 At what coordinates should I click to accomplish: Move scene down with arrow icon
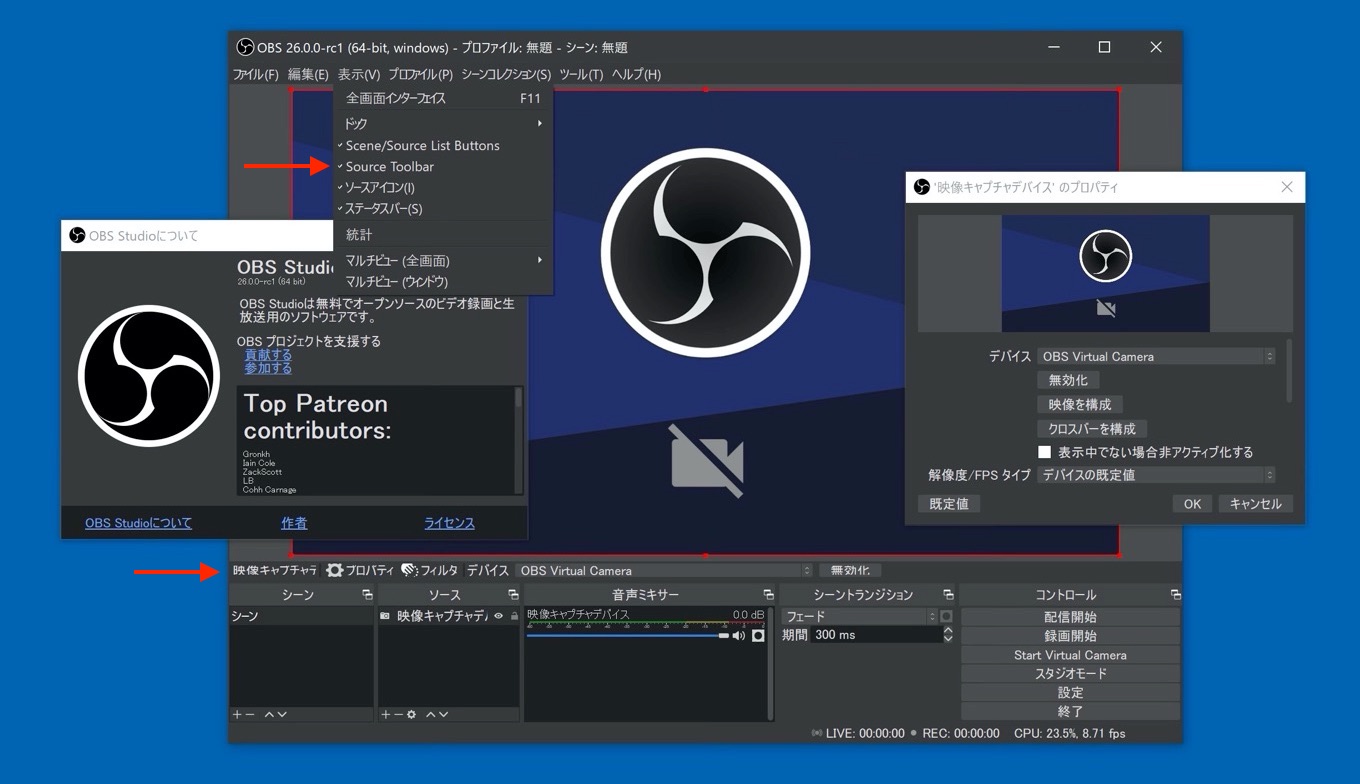pyautogui.click(x=282, y=714)
